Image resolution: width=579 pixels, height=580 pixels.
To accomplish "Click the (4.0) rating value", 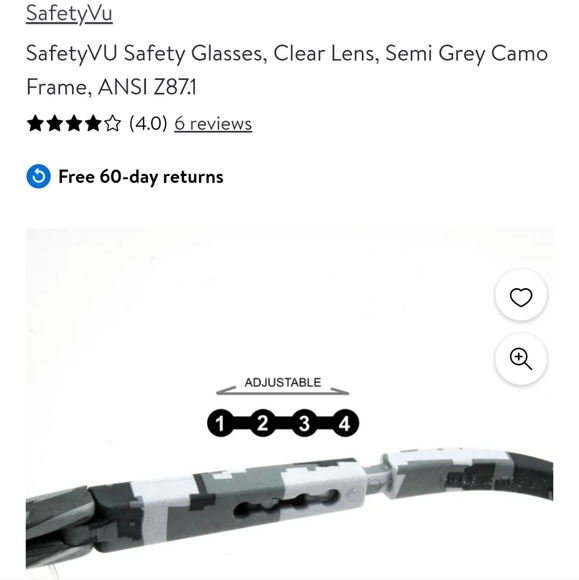I will pos(148,123).
